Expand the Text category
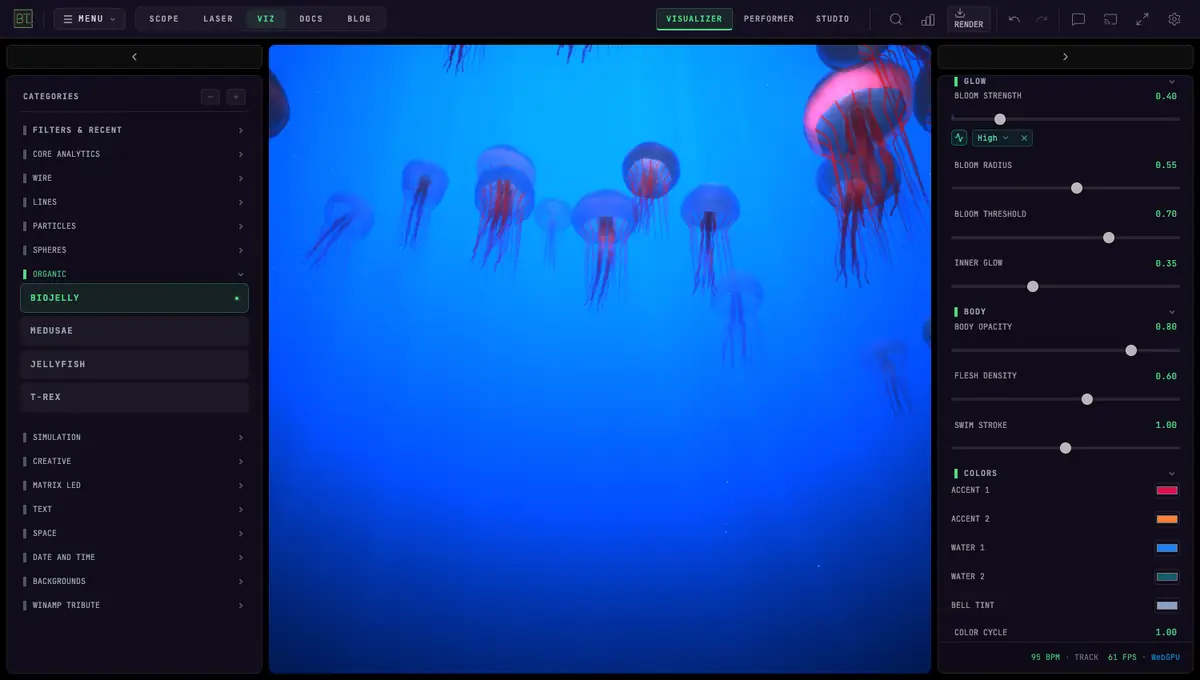1200x680 pixels. tap(134, 509)
